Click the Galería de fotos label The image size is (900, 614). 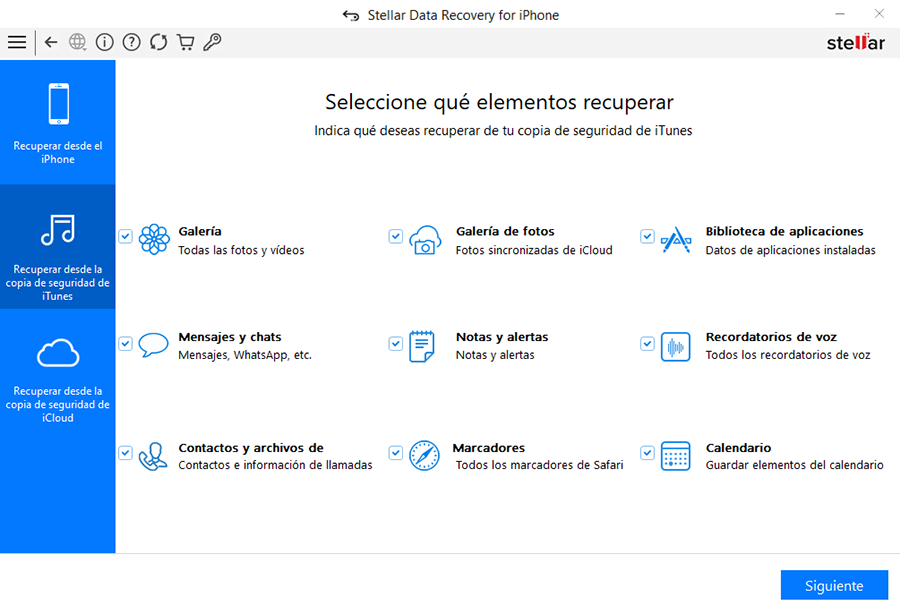coord(505,231)
